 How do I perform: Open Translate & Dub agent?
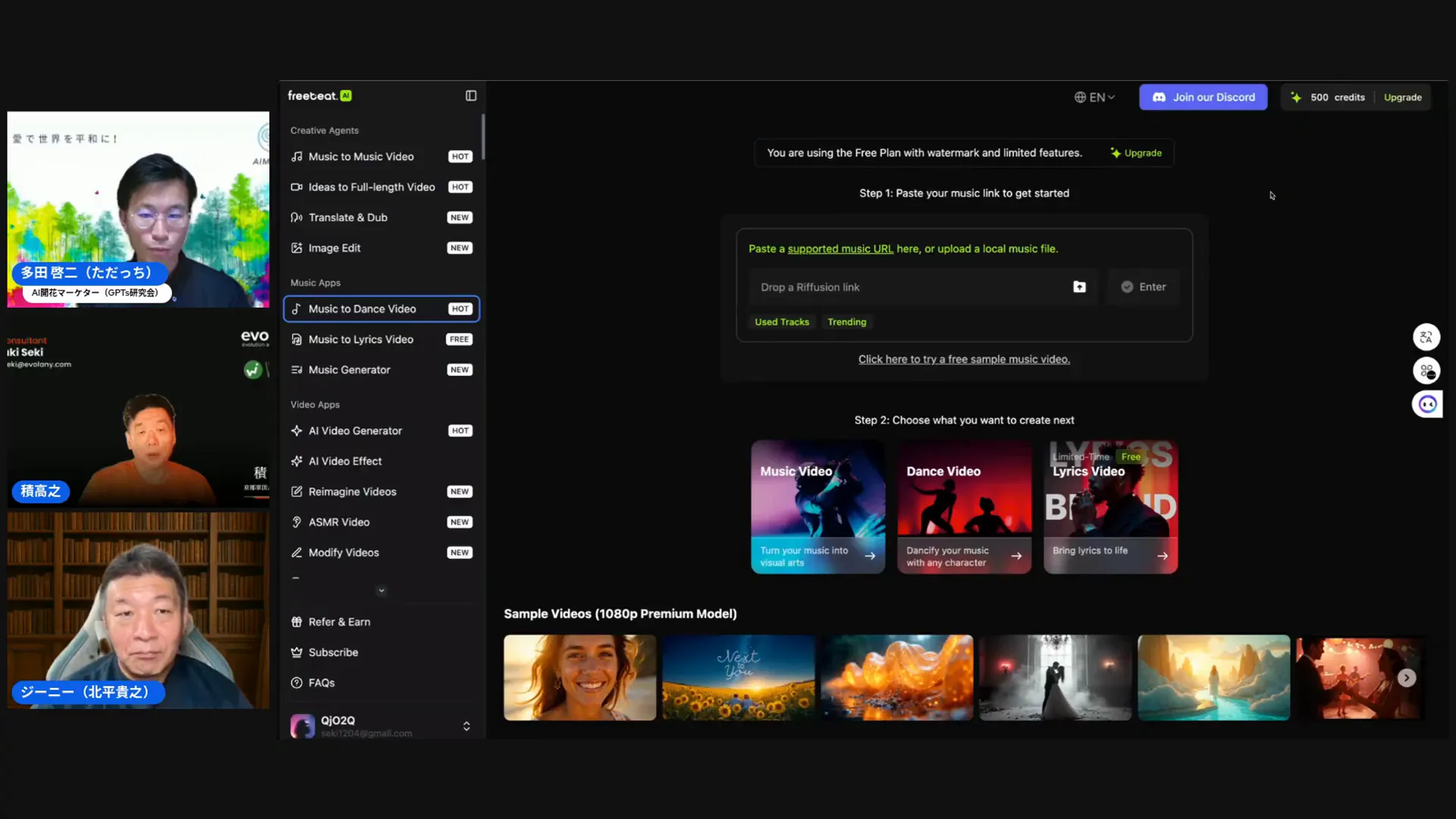381,217
